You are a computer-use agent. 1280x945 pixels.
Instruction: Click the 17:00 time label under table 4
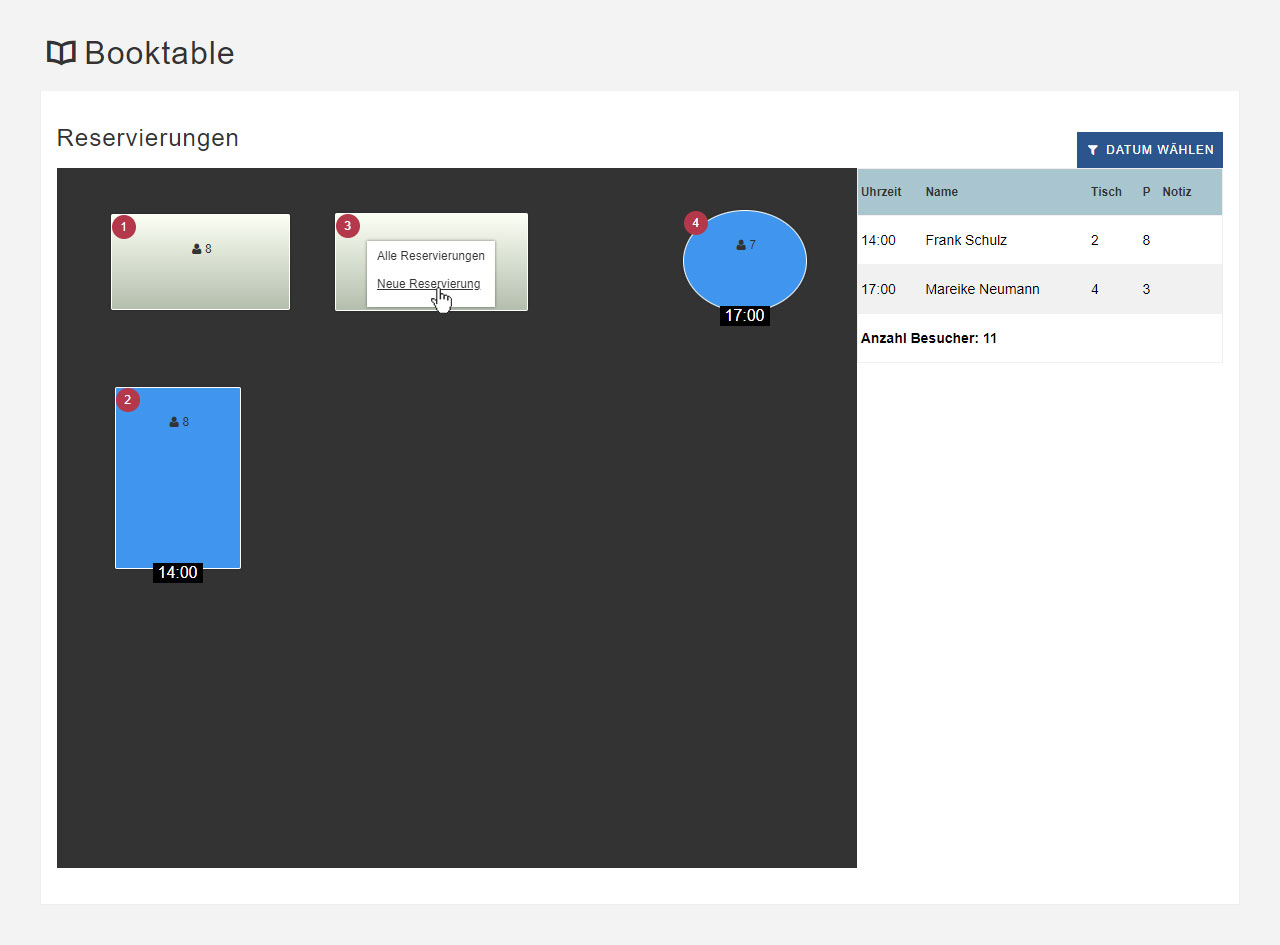(744, 316)
